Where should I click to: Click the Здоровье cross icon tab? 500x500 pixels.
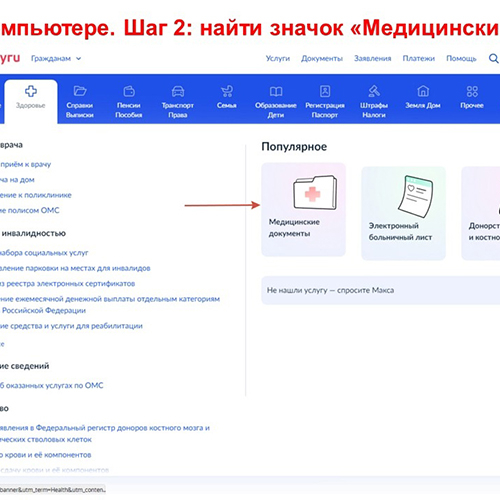31,101
